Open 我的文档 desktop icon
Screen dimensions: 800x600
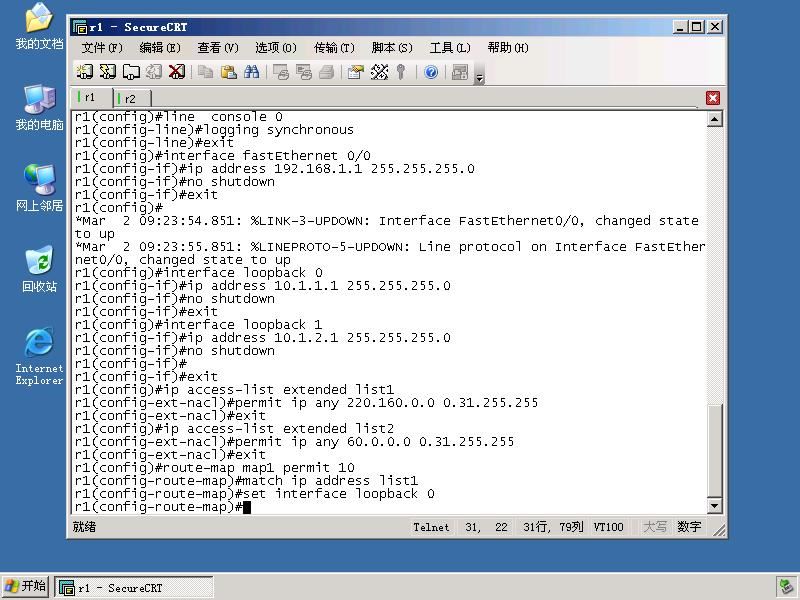tap(39, 26)
